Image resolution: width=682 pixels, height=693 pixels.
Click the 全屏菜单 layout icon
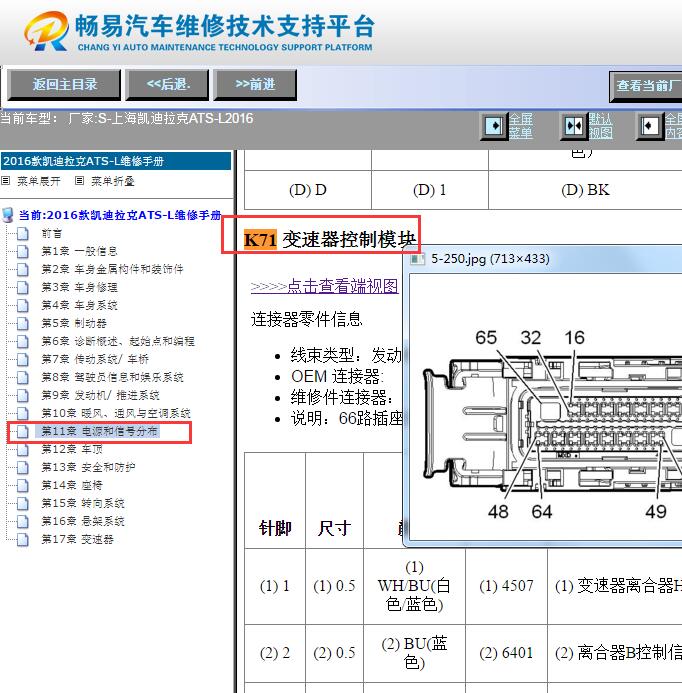tap(494, 126)
